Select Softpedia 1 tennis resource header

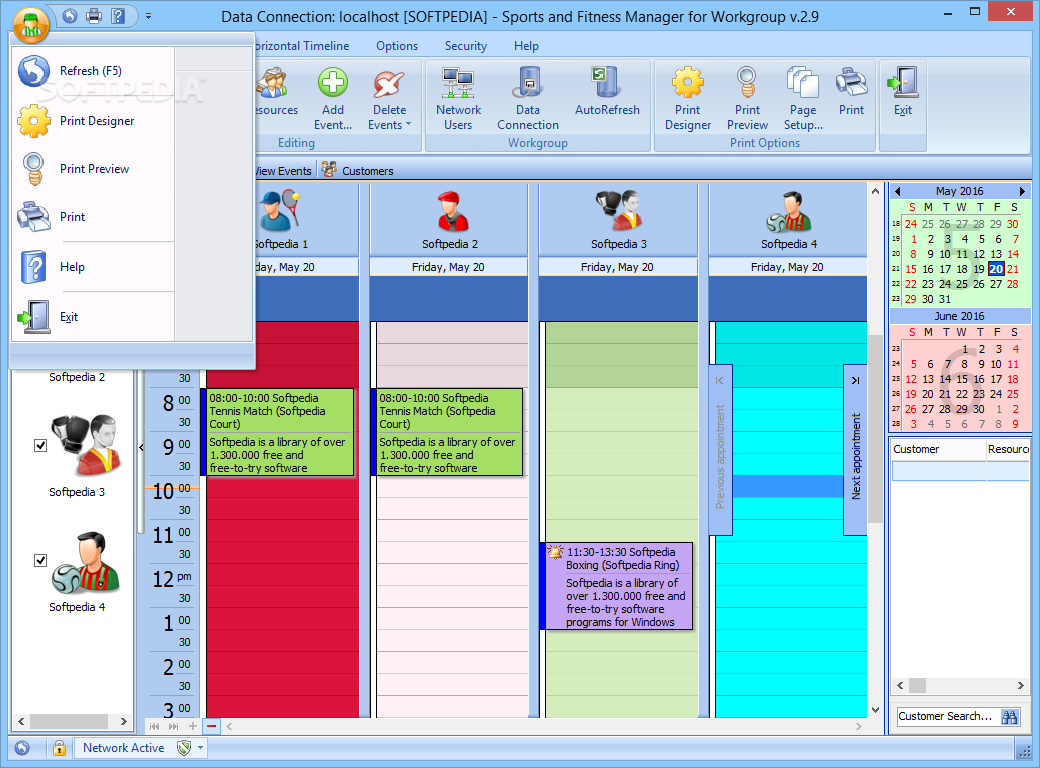point(306,220)
